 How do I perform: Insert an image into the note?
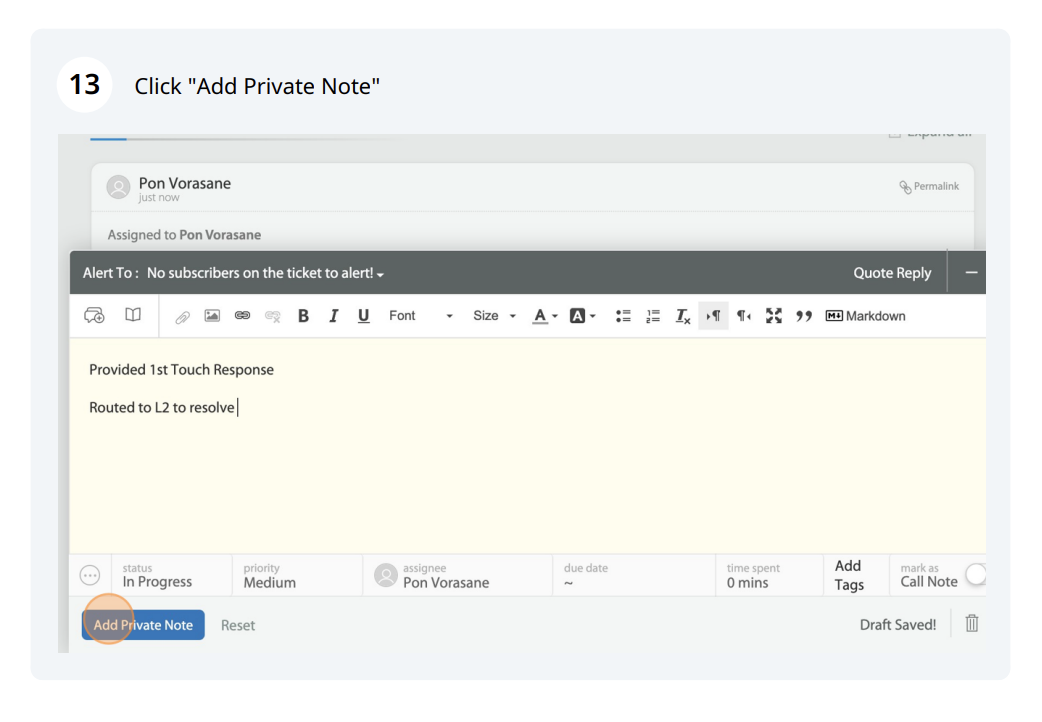coord(213,316)
